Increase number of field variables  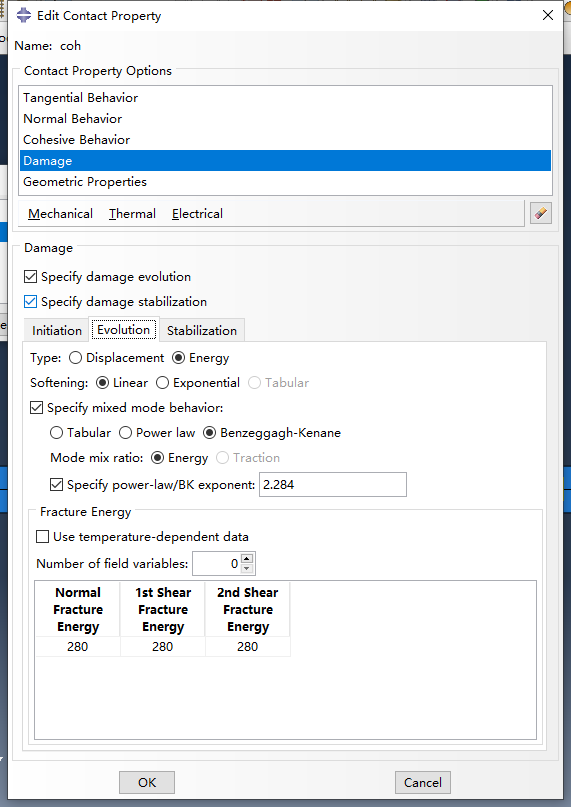coord(247,558)
